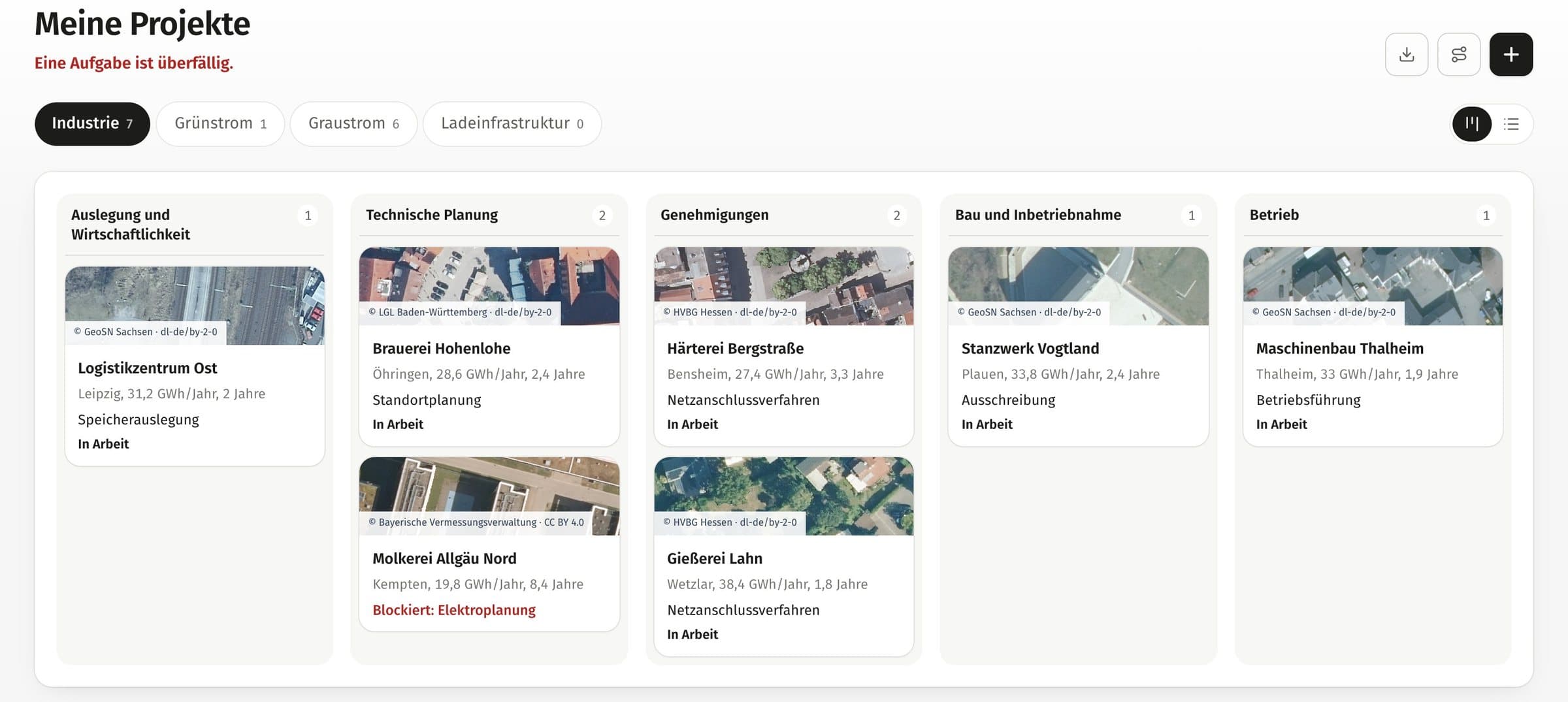Open the Grünstrom tab
This screenshot has height=702, width=1568.
220,123
